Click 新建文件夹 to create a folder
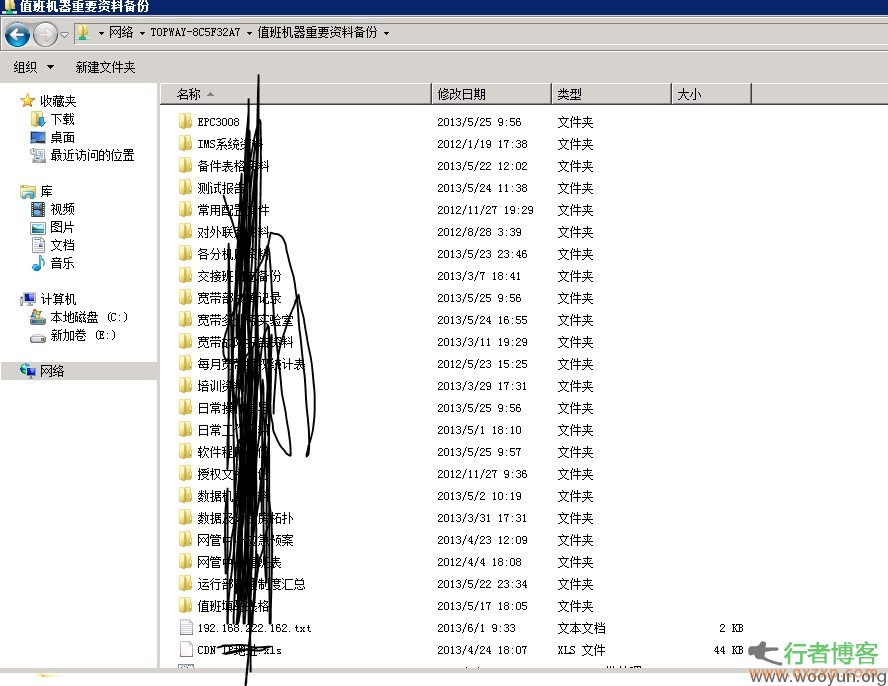 coord(105,67)
